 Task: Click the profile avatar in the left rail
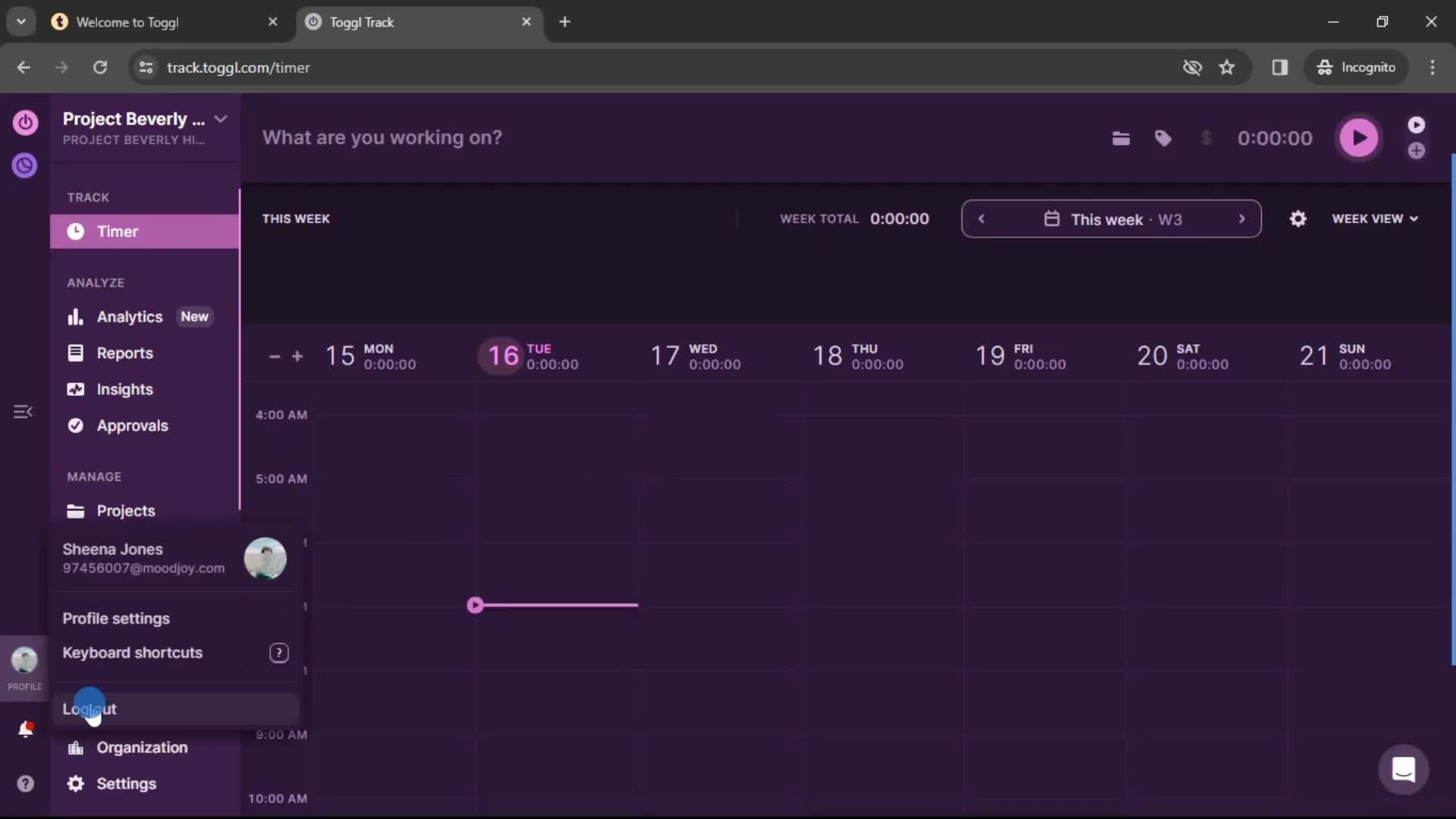pyautogui.click(x=24, y=661)
